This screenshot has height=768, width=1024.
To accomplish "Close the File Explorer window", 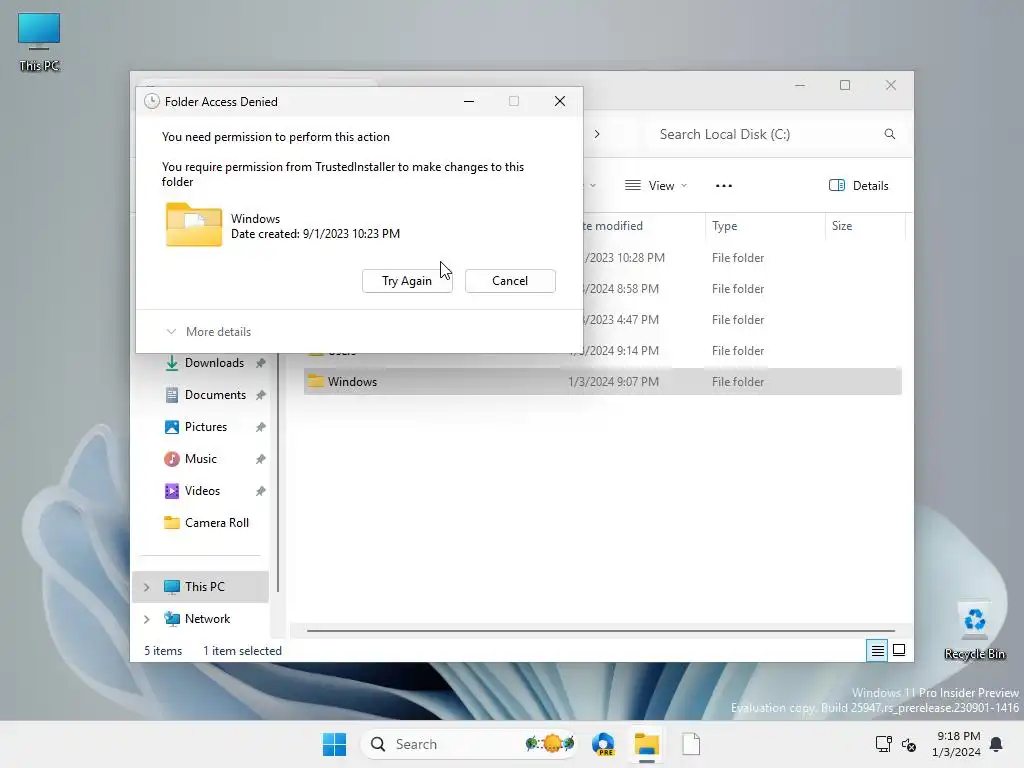I will [891, 86].
